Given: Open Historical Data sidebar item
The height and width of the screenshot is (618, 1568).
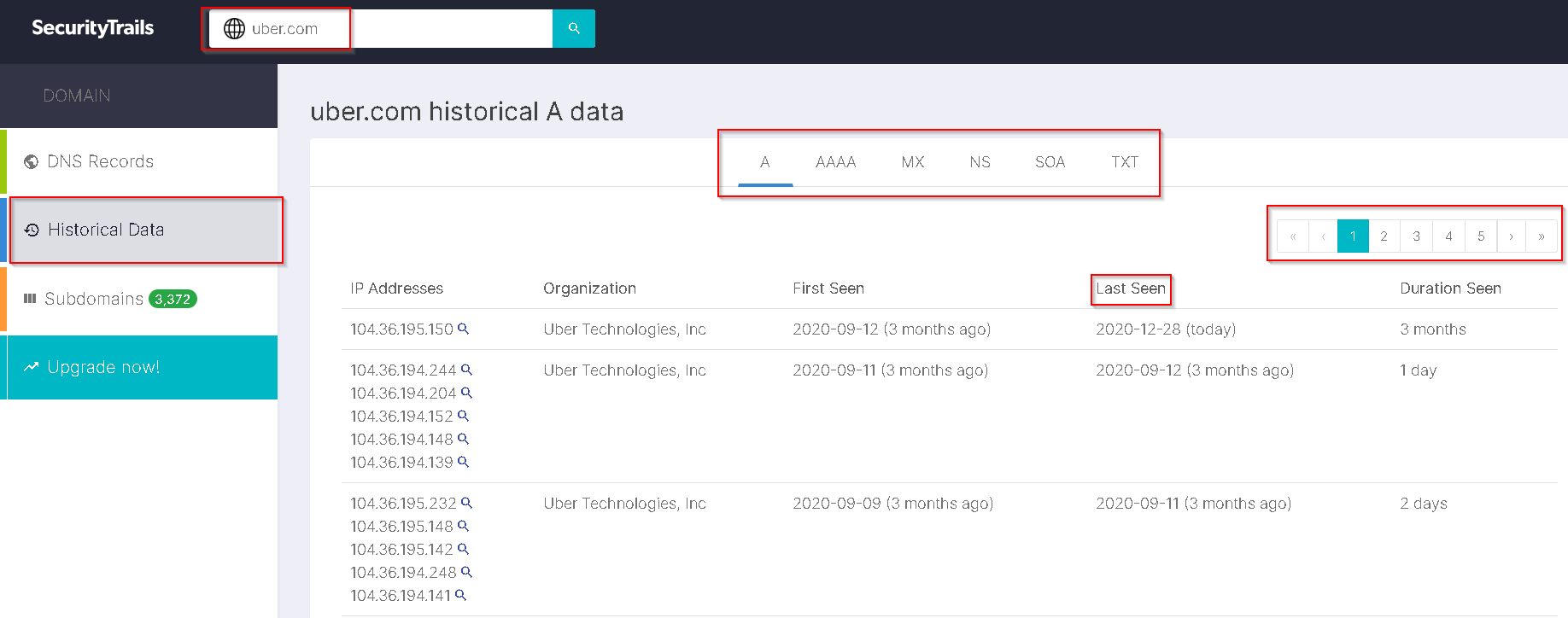Looking at the screenshot, I should click(105, 230).
